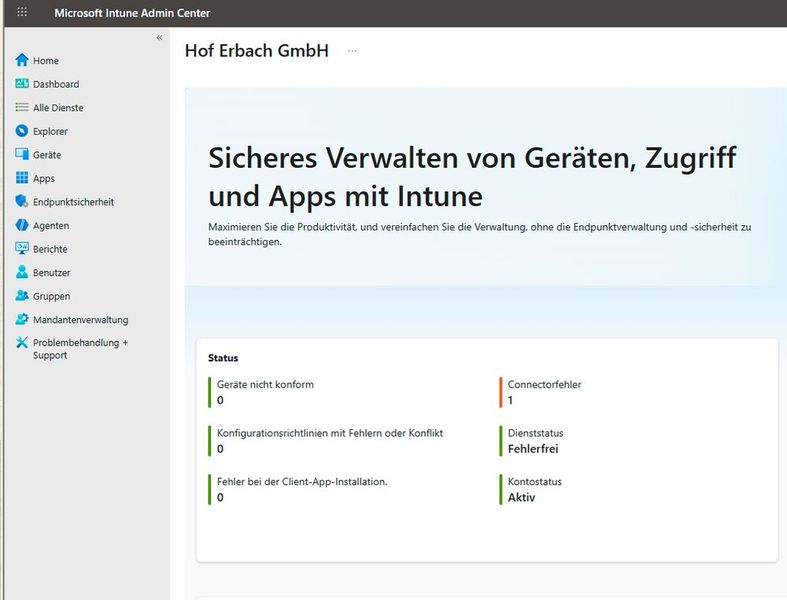Click the Benutzer person icon
Screen dimensions: 787x600
pos(22,273)
